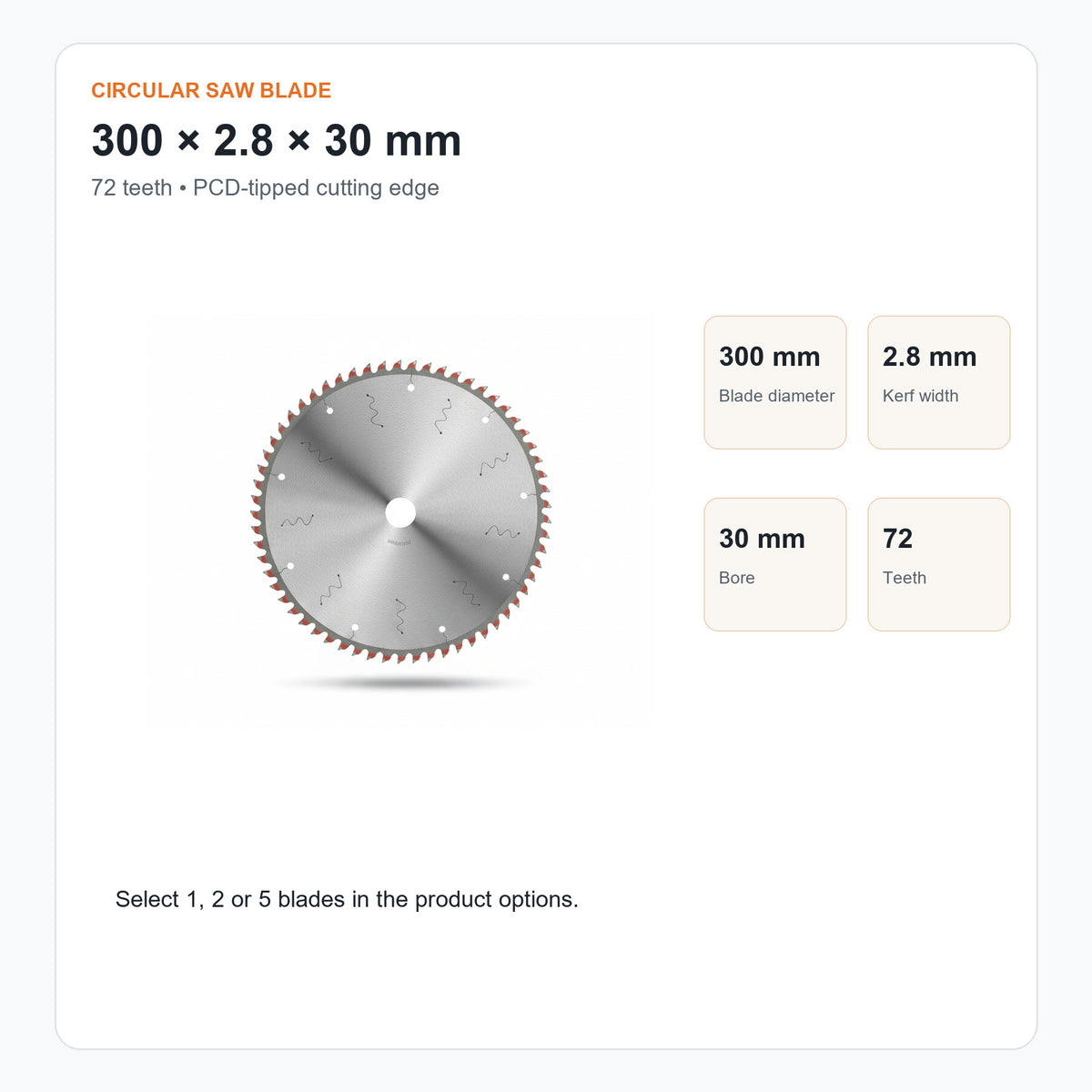Image resolution: width=1092 pixels, height=1092 pixels.
Task: Click the pin hole at the blade's top
Action: (411, 388)
